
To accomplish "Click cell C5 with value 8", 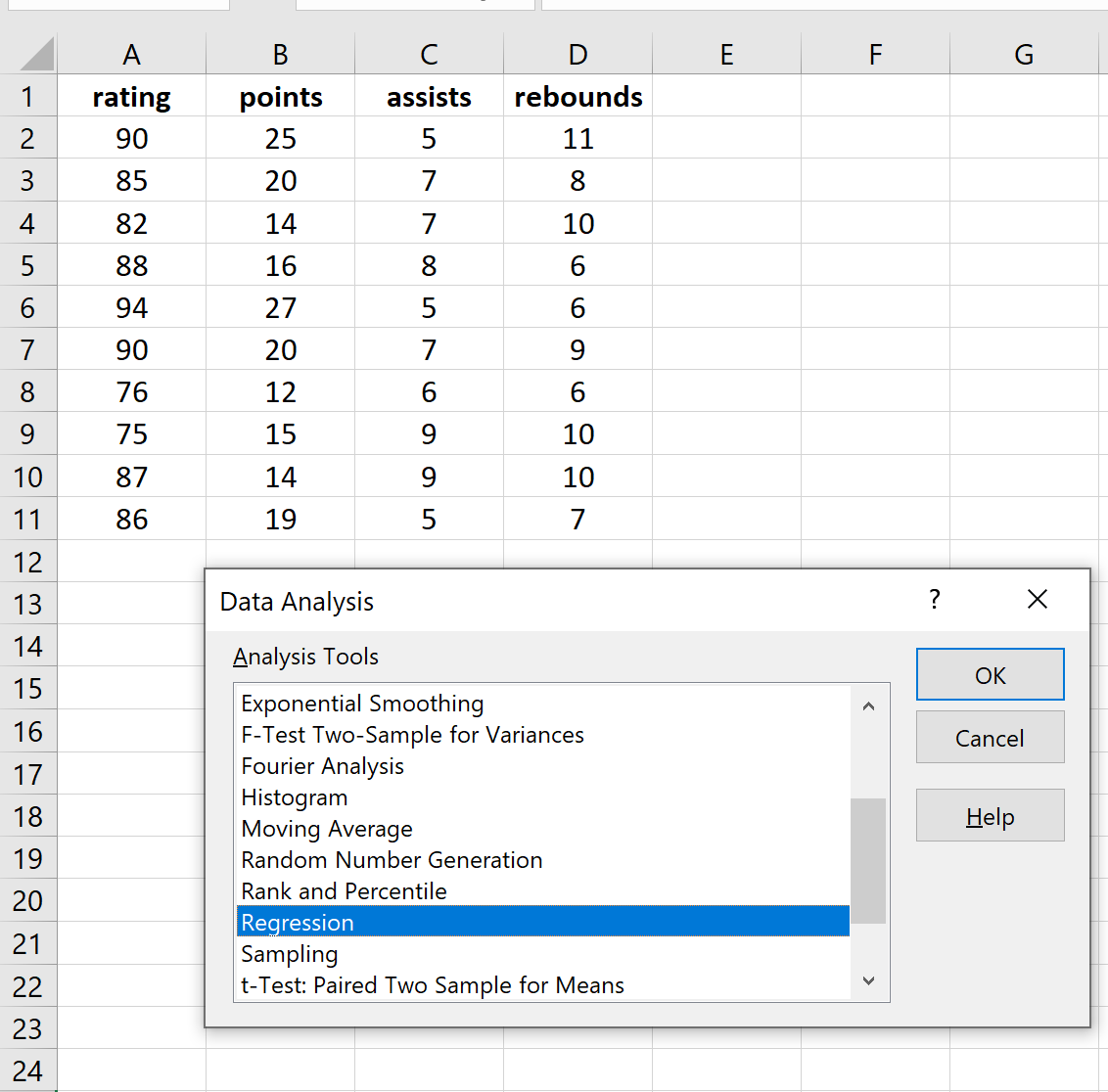I will click(429, 265).
